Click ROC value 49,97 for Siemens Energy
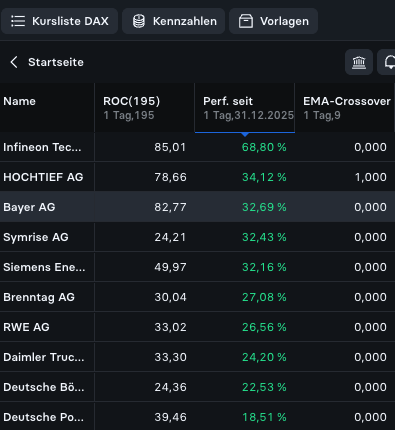Viewport: 395px width, 430px height. pyautogui.click(x=170, y=267)
